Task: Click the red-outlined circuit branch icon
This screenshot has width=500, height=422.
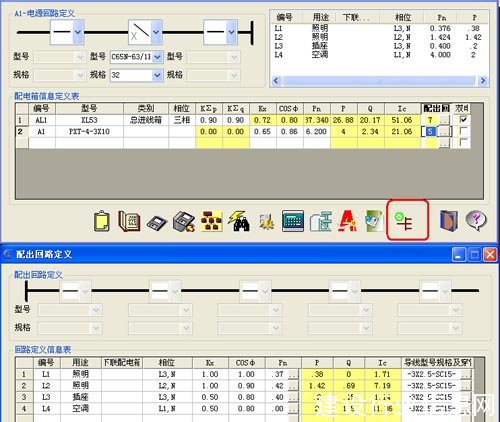Action: coord(407,220)
